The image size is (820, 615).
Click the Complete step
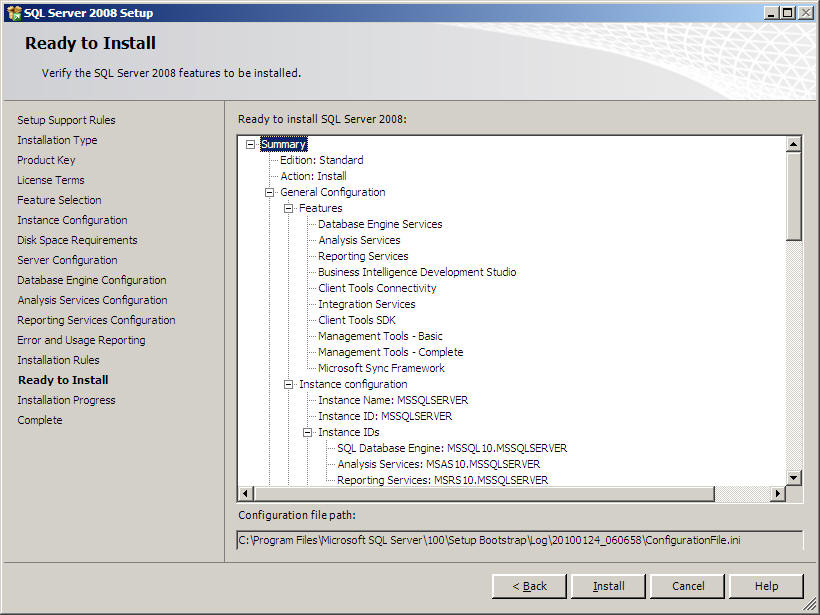pos(40,420)
